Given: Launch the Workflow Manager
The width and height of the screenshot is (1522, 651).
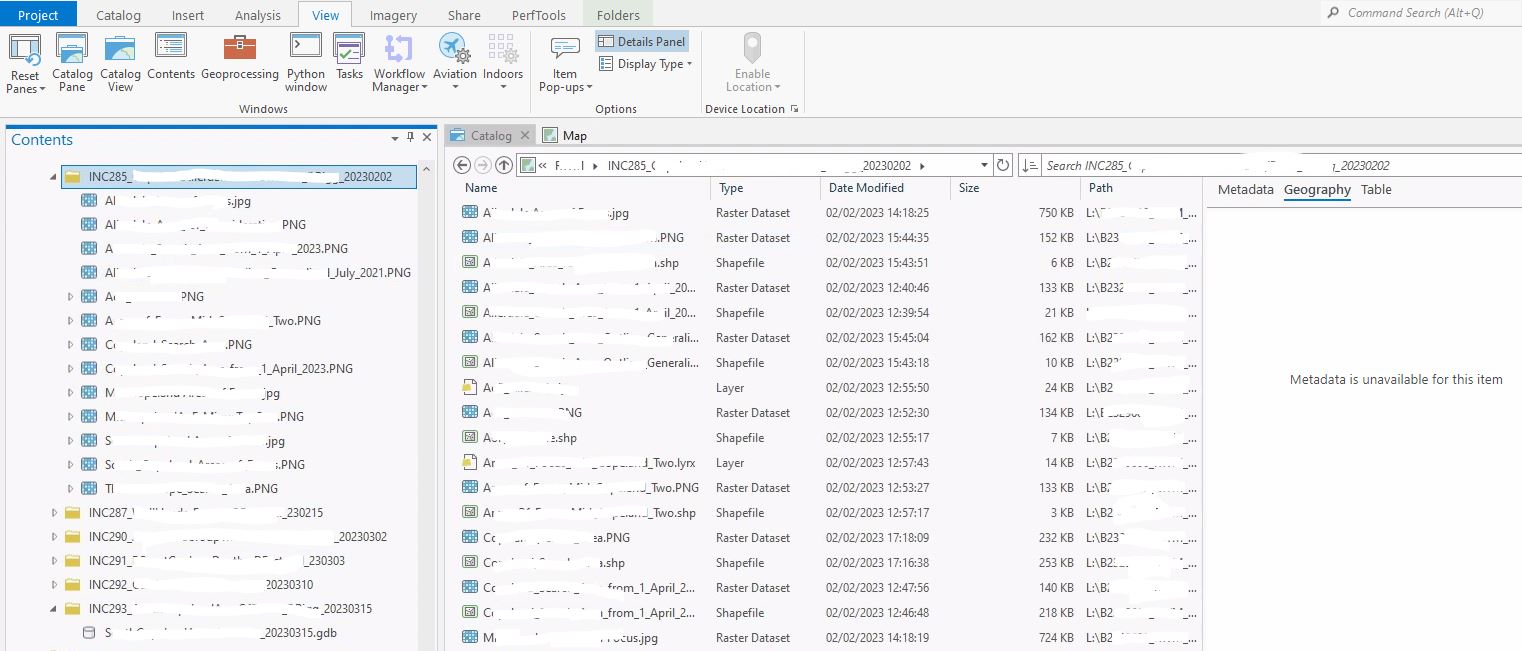Looking at the screenshot, I should pos(398,60).
